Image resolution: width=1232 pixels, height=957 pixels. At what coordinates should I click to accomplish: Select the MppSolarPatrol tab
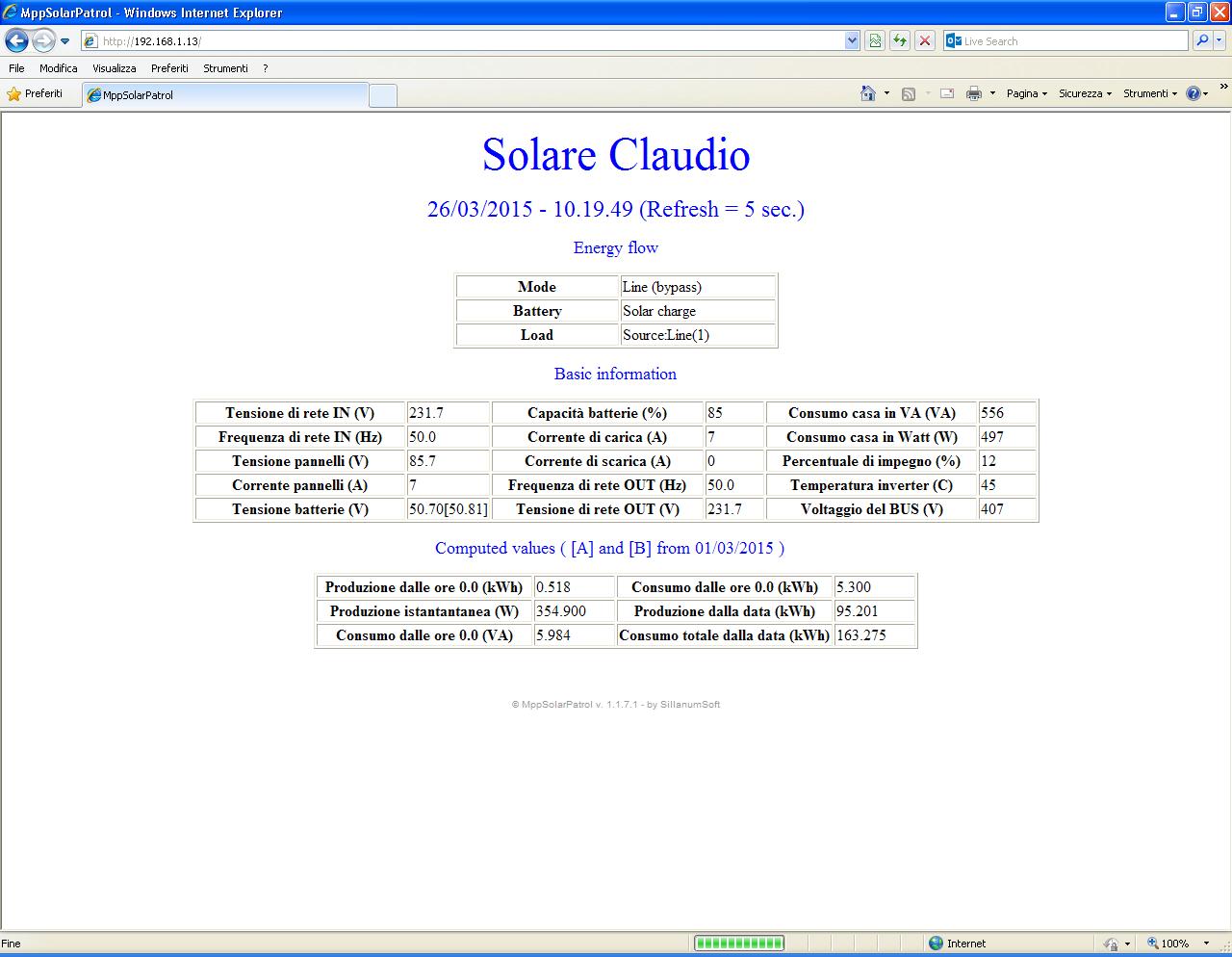(225, 94)
